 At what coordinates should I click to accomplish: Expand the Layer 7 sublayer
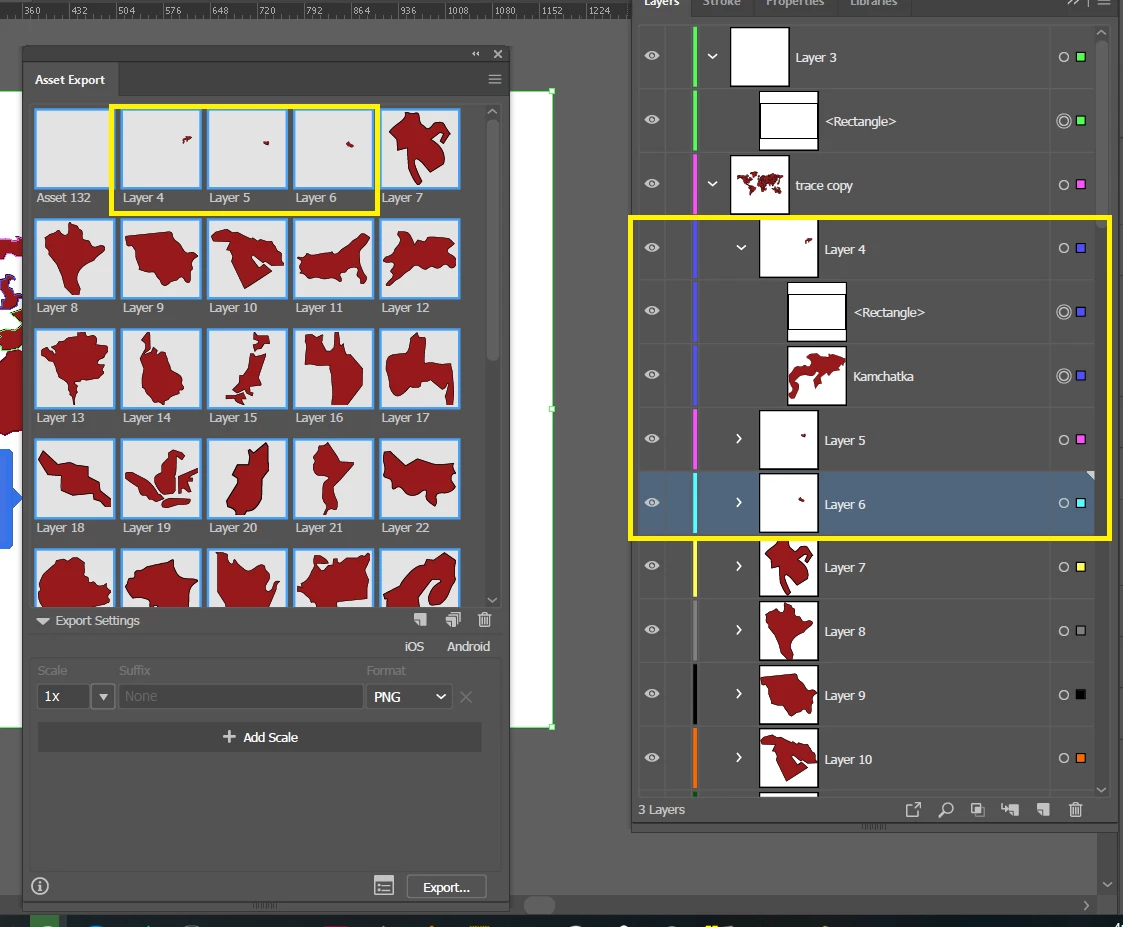click(x=739, y=566)
